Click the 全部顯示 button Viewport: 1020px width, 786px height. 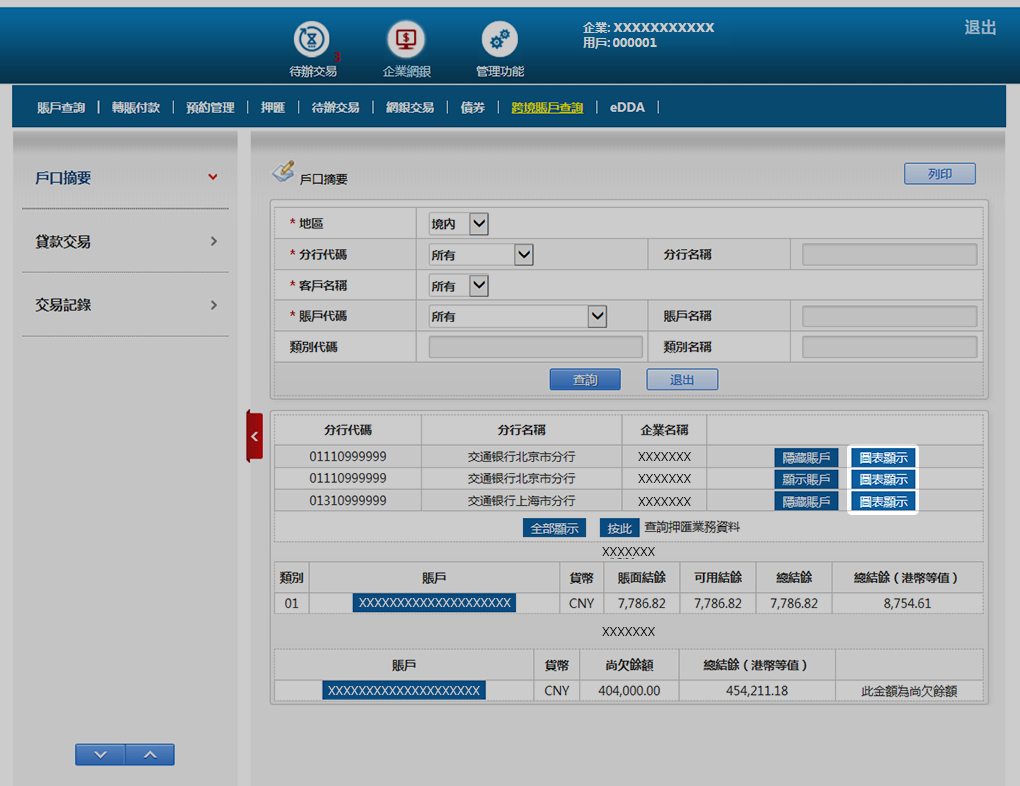(x=554, y=528)
